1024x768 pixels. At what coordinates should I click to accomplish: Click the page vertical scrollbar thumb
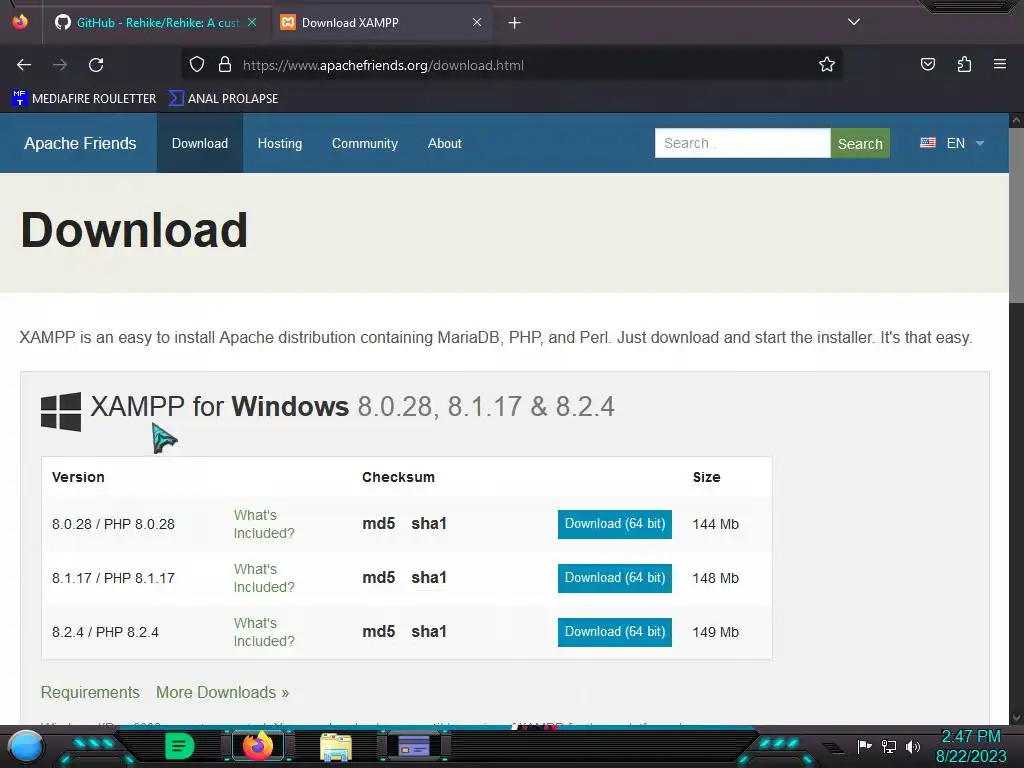[1016, 216]
